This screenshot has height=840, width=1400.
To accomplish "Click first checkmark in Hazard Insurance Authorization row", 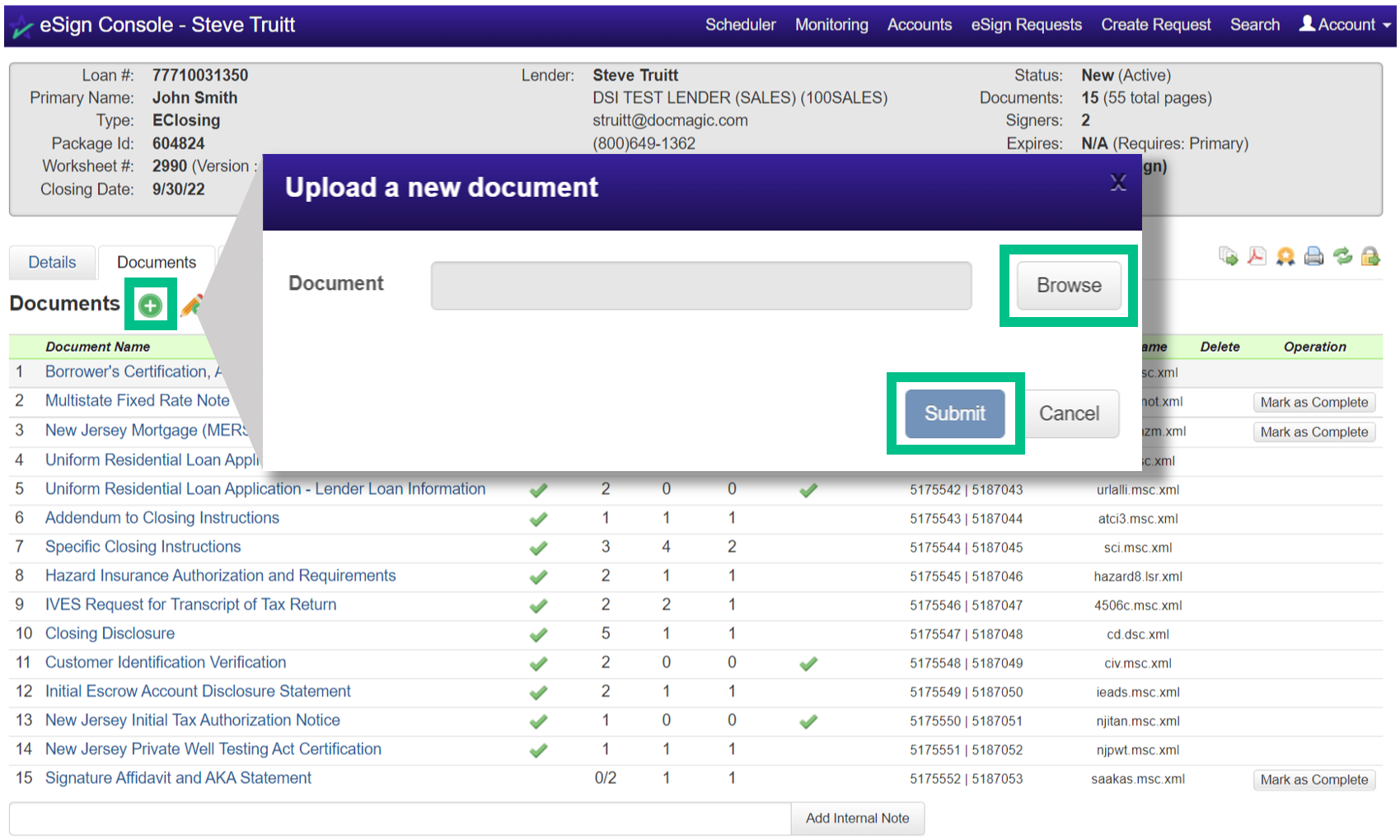I will 539,576.
